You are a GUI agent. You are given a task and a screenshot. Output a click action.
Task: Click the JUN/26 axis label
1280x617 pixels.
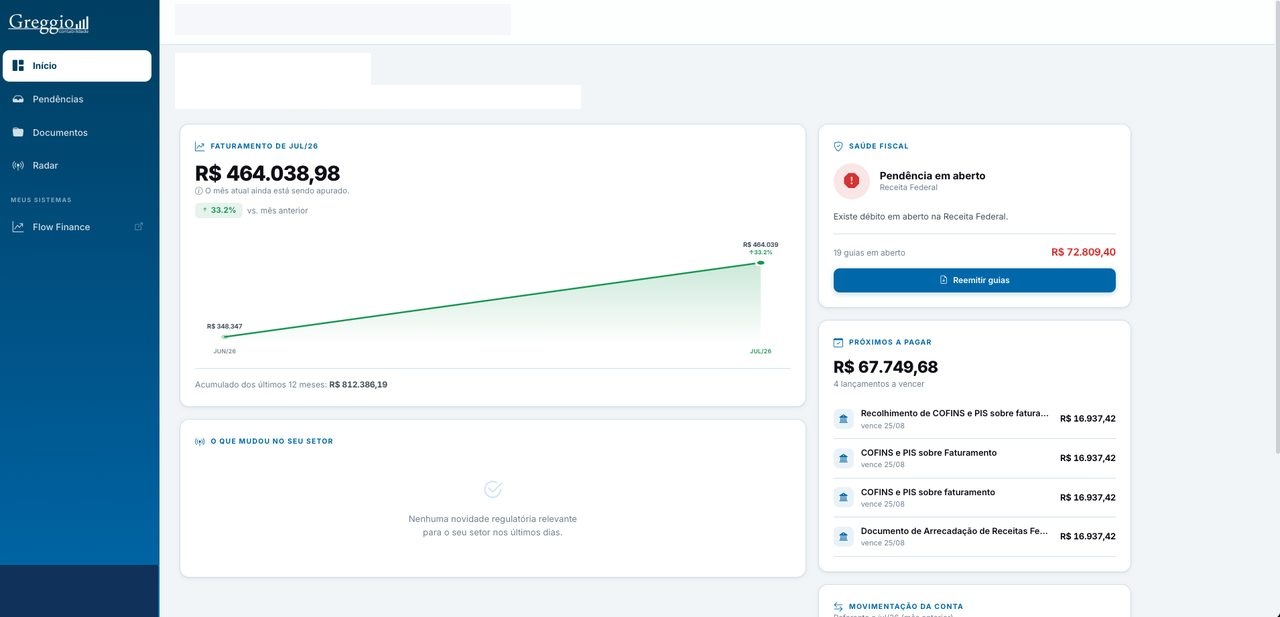pos(224,351)
